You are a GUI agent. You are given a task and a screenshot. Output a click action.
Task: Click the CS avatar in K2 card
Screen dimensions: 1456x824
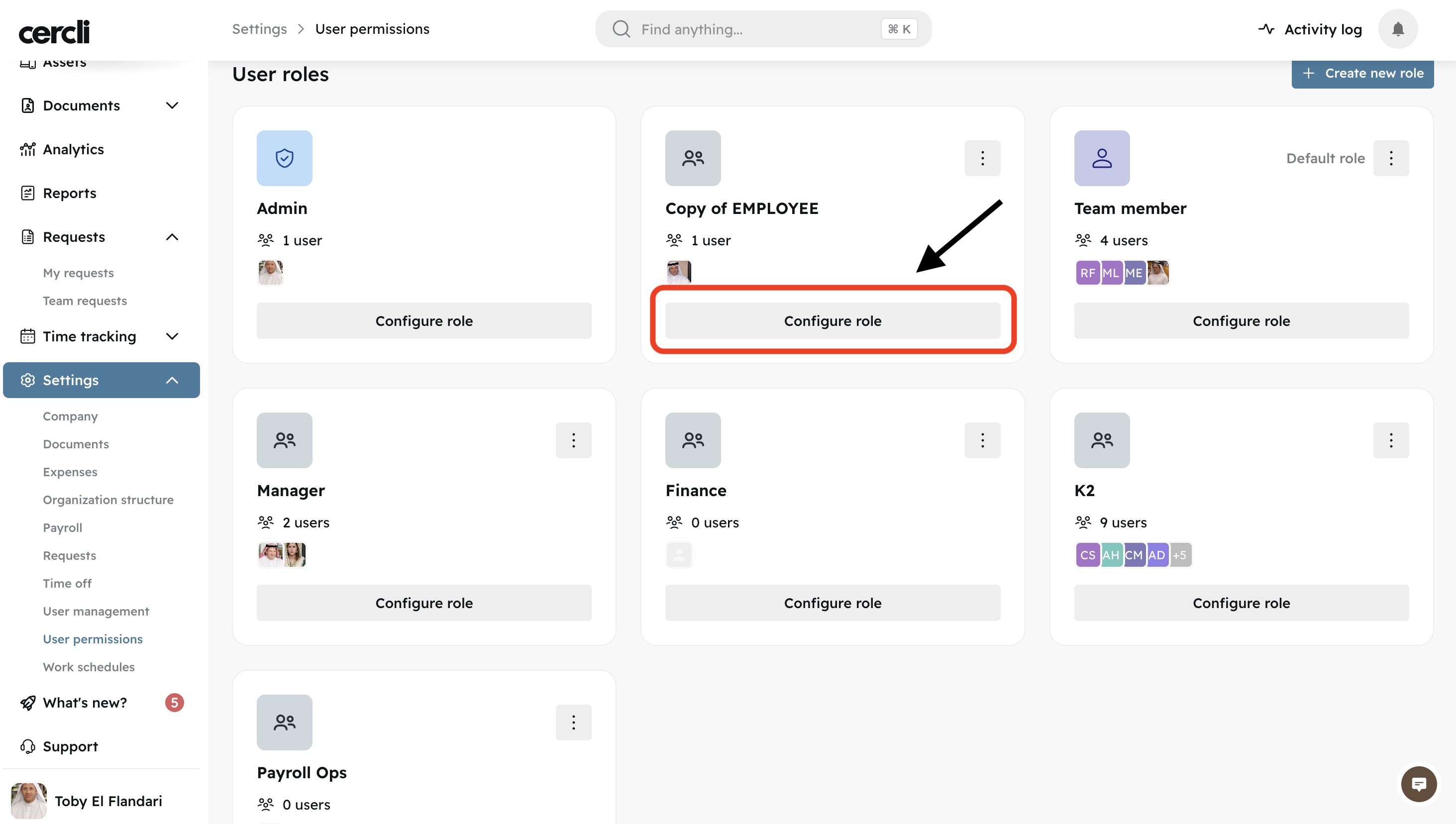tap(1087, 555)
